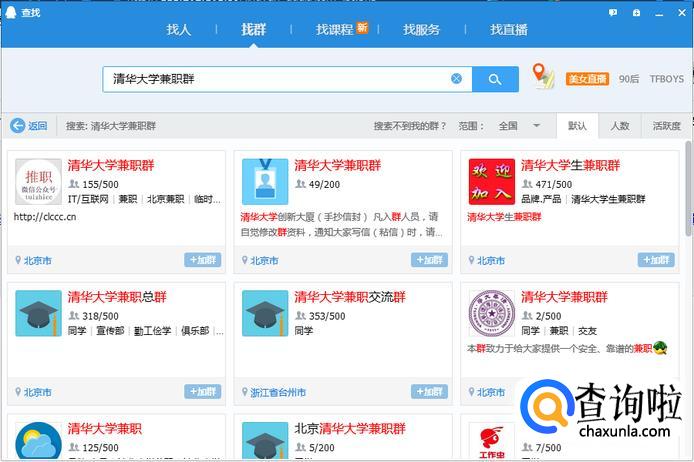Join the 155/500 清华大学兼职群 with +加群

(203, 260)
